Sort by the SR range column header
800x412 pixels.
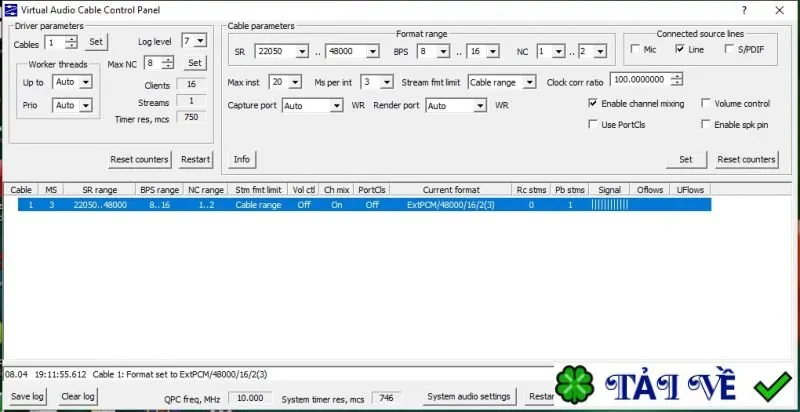coord(99,190)
